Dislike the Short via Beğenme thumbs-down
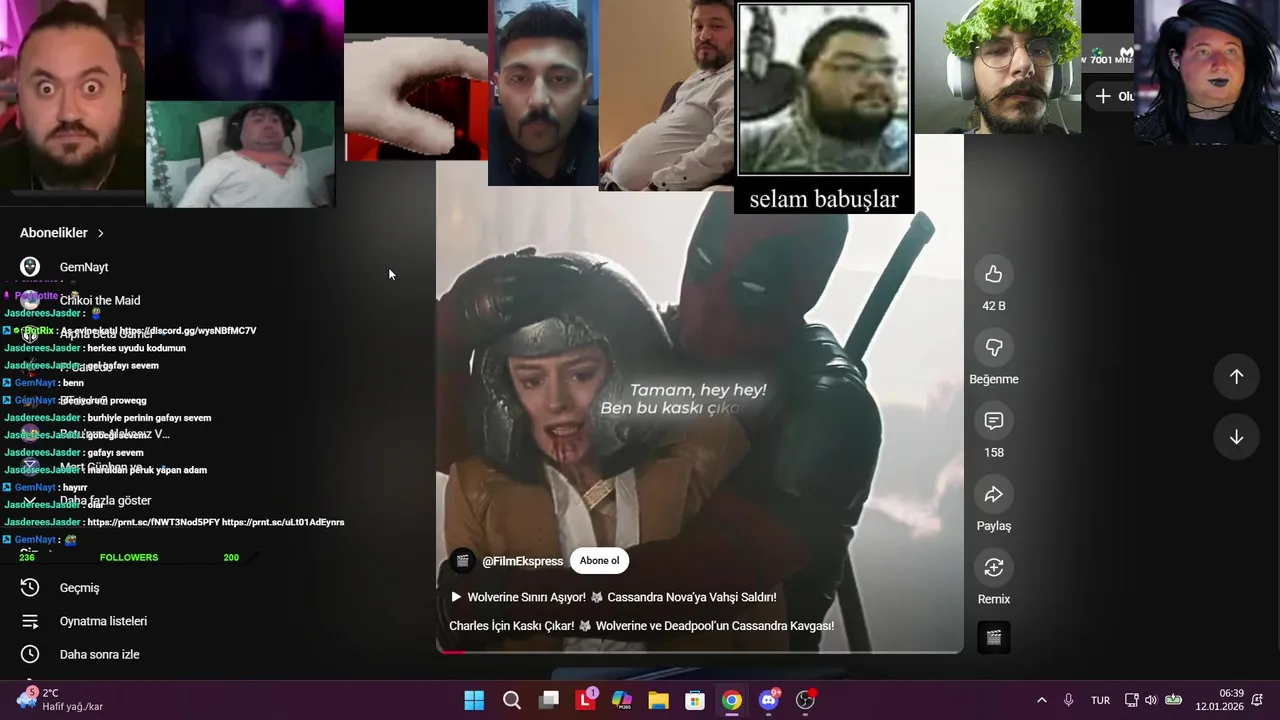This screenshot has width=1280, height=720. [x=993, y=347]
